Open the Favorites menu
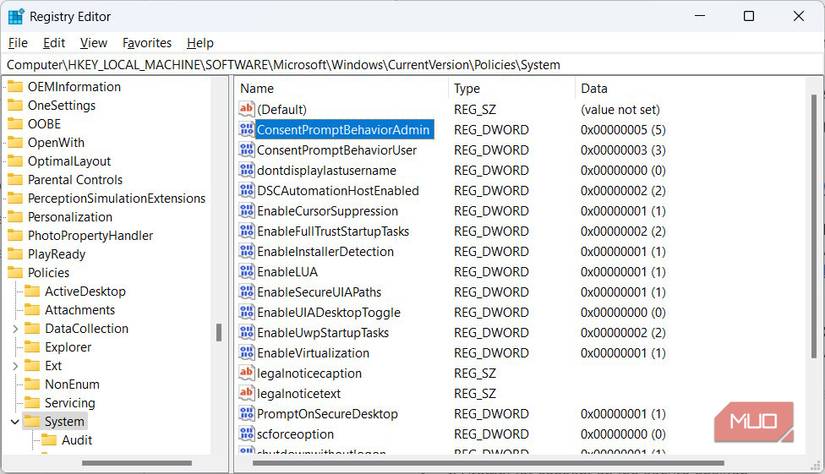The width and height of the screenshot is (825, 474). point(147,43)
